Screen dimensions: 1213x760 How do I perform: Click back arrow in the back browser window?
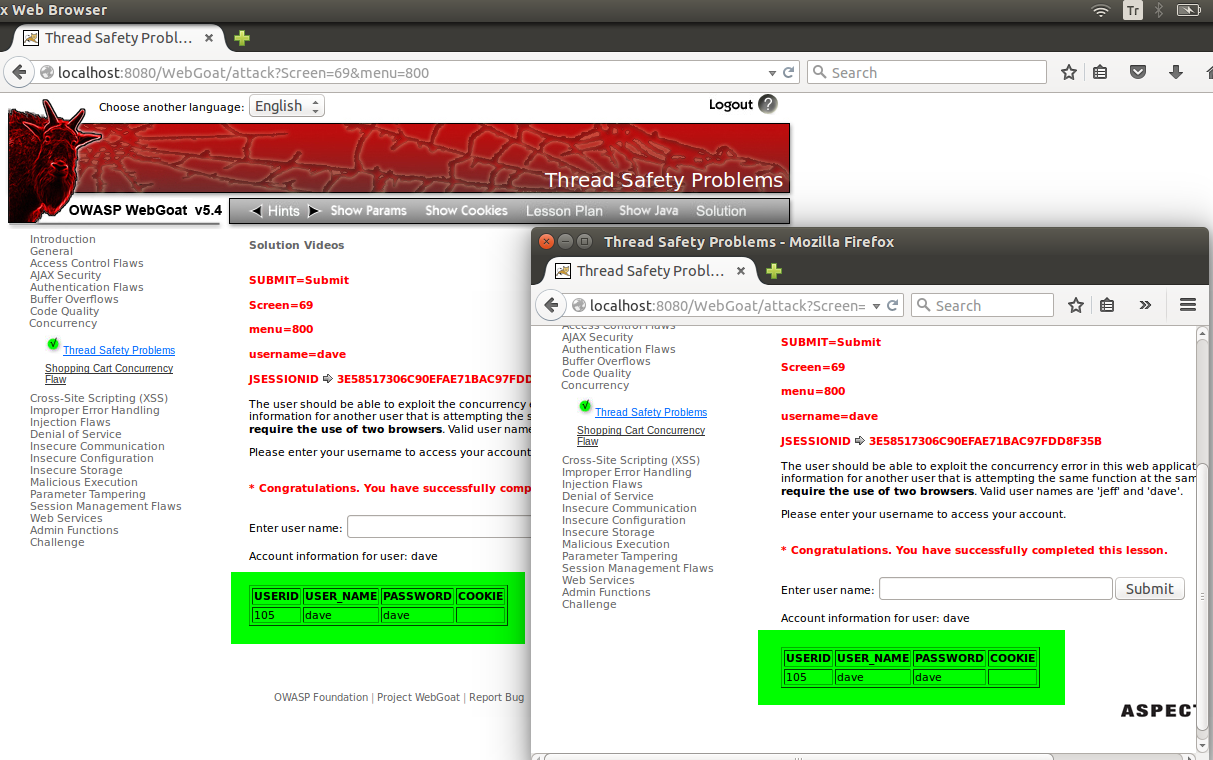tap(19, 72)
